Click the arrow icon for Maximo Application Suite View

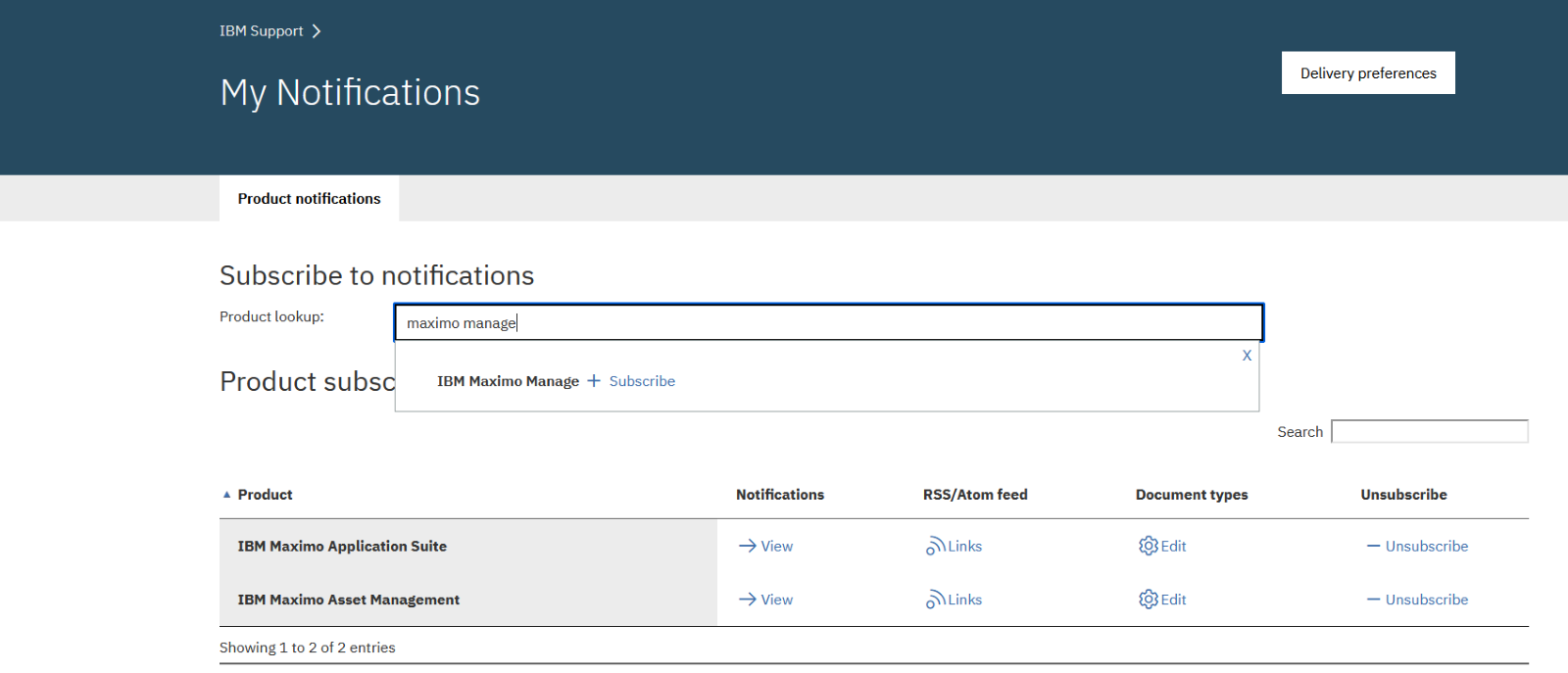tap(748, 546)
